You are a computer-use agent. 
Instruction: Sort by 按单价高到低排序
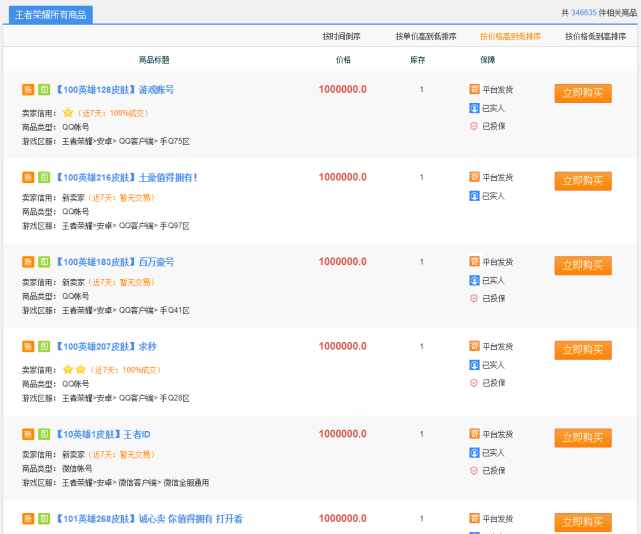[x=425, y=36]
